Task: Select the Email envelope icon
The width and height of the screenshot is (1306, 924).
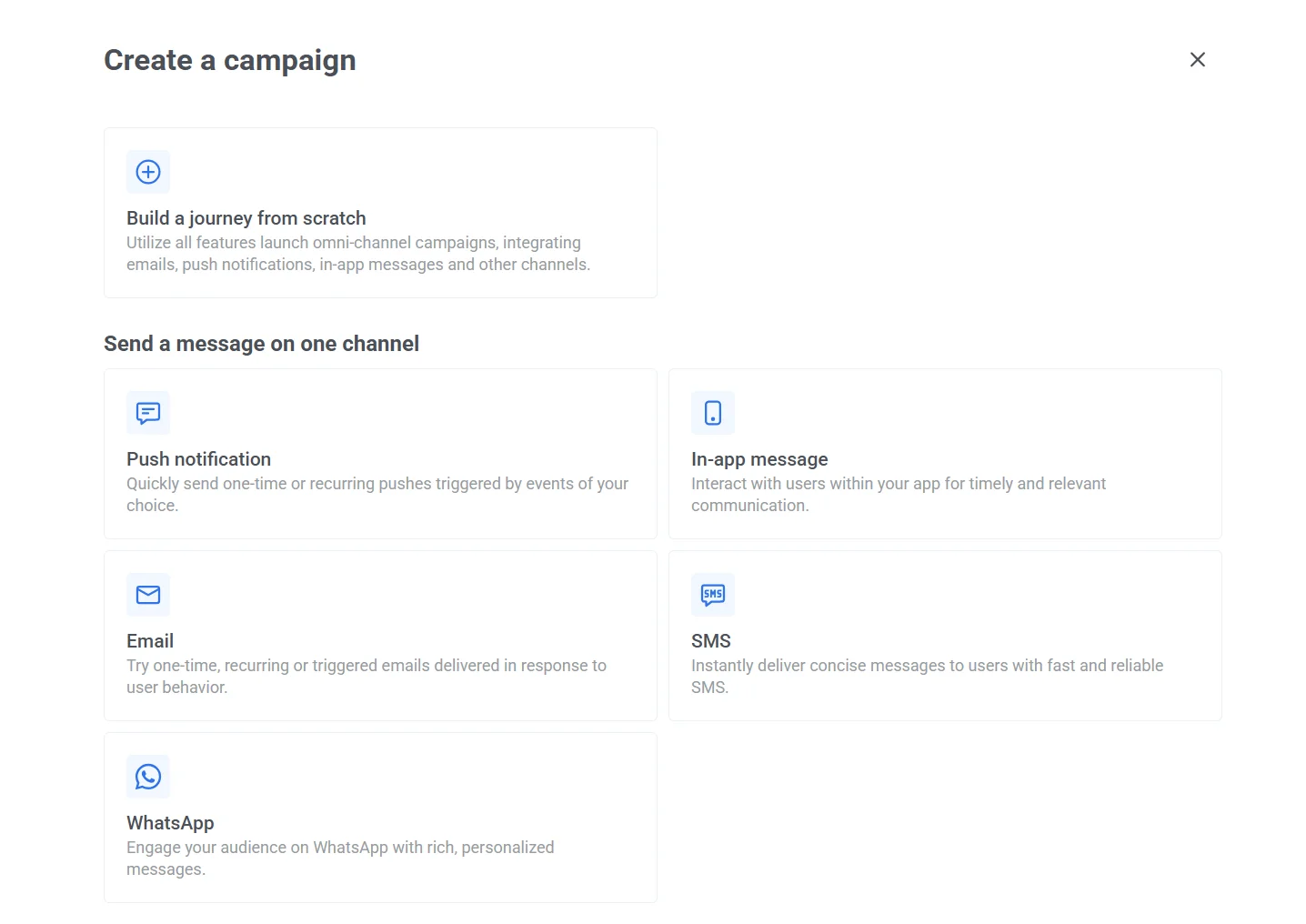Action: 148,595
